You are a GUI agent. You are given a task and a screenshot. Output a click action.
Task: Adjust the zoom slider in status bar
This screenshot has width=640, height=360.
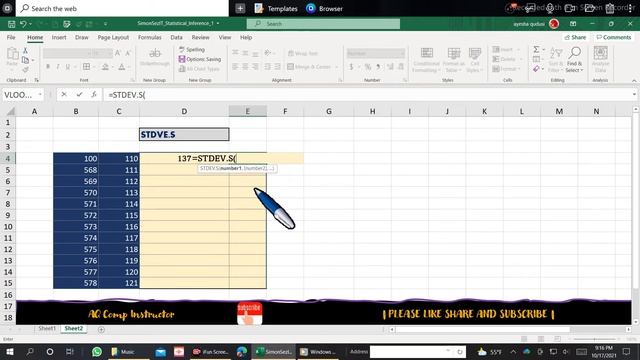pos(594,339)
